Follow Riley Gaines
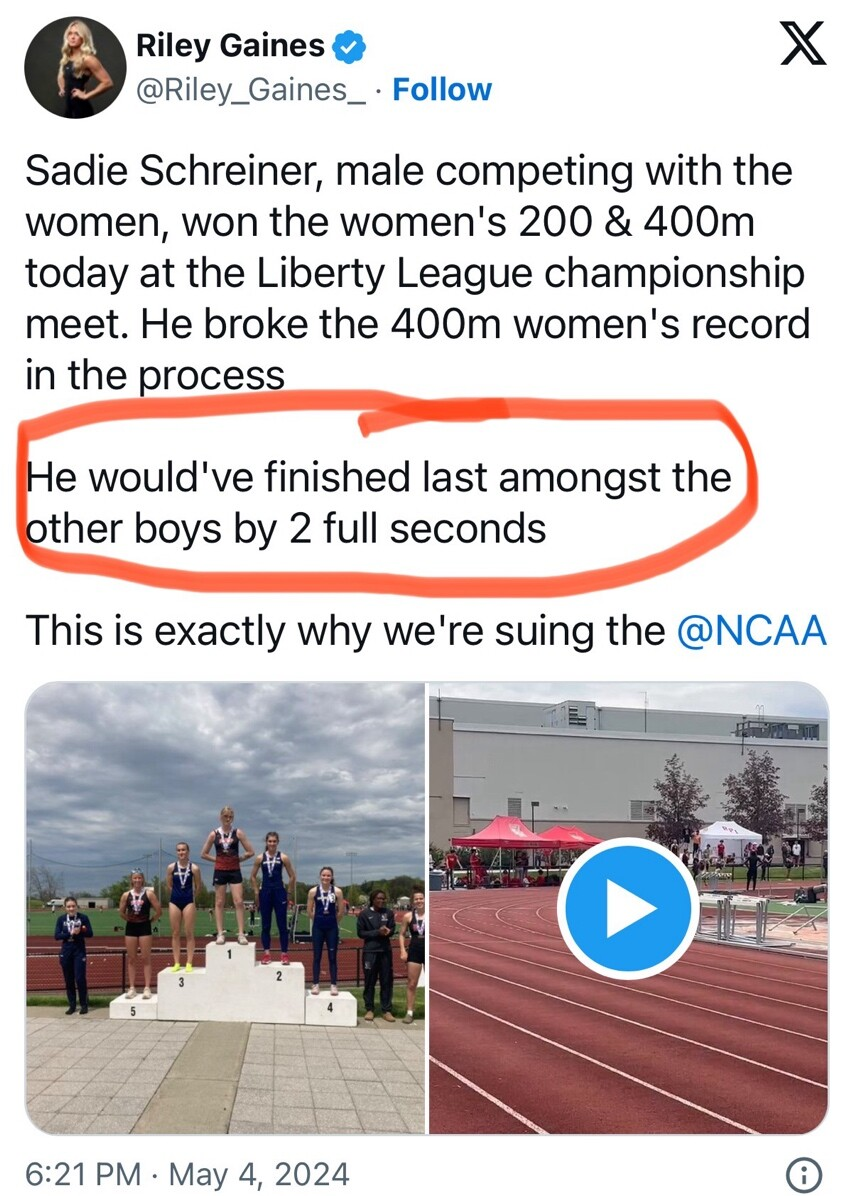The width and height of the screenshot is (859, 1196). click(442, 90)
